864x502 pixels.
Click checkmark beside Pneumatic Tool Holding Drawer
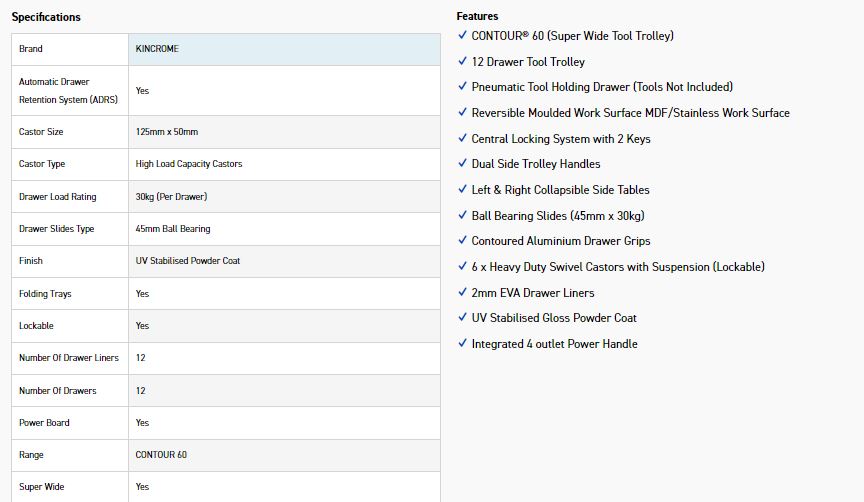coord(462,87)
